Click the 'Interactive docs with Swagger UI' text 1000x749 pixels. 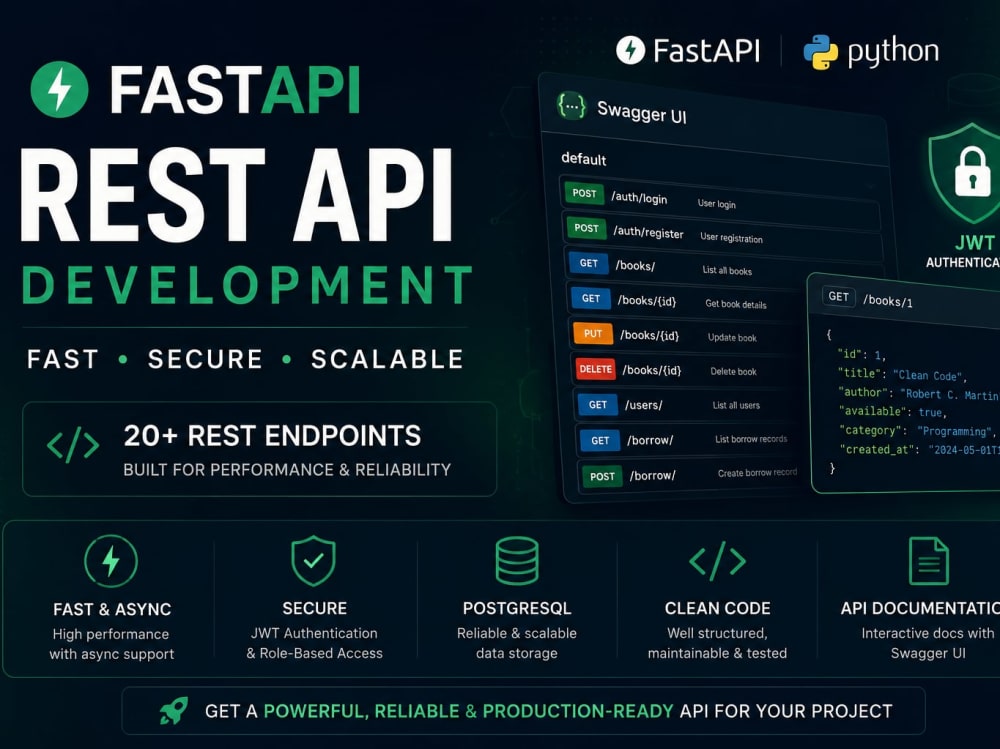[929, 643]
